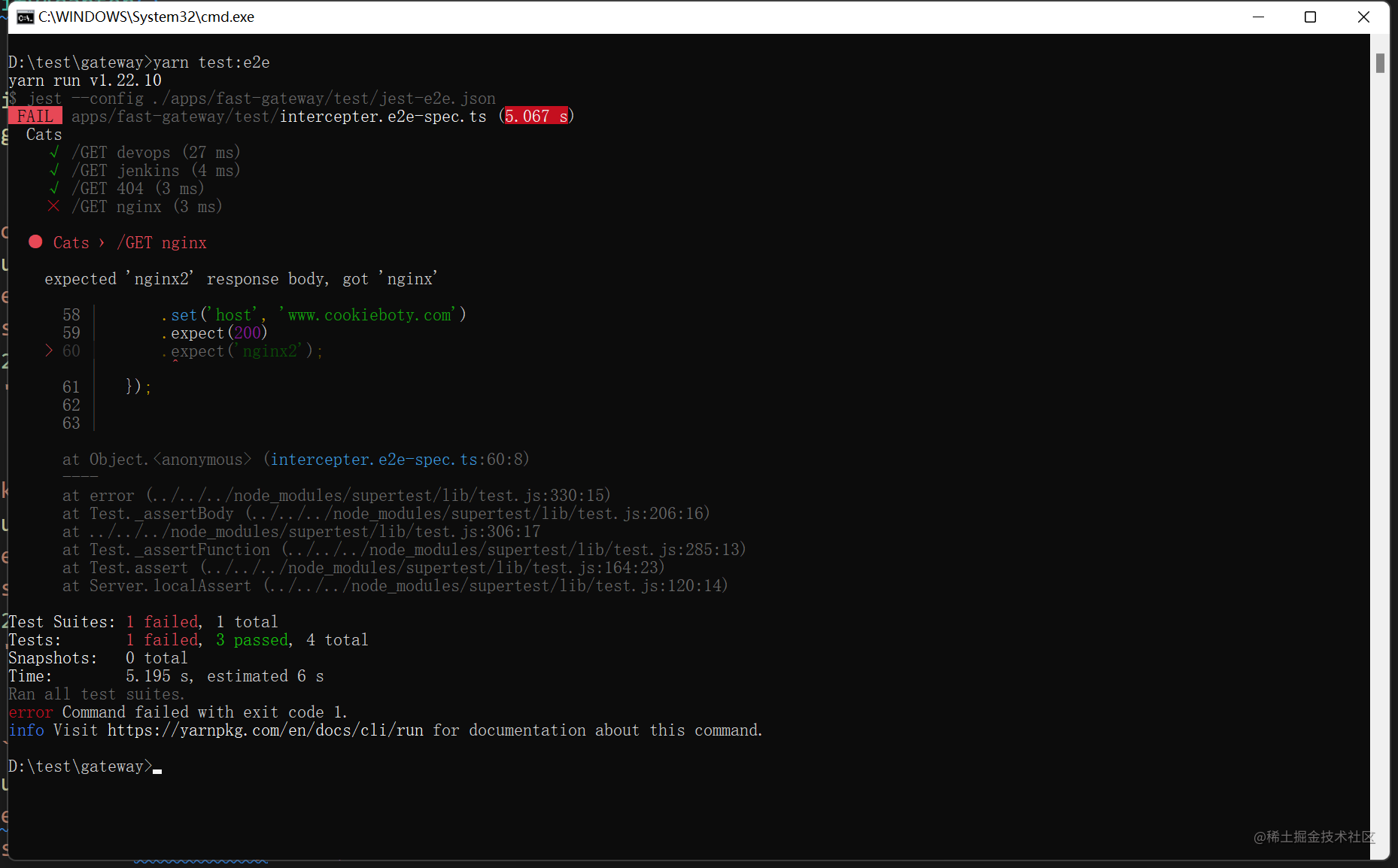Click the 'at error' supertest stack line
The width and height of the screenshot is (1398, 868).
coord(337,495)
